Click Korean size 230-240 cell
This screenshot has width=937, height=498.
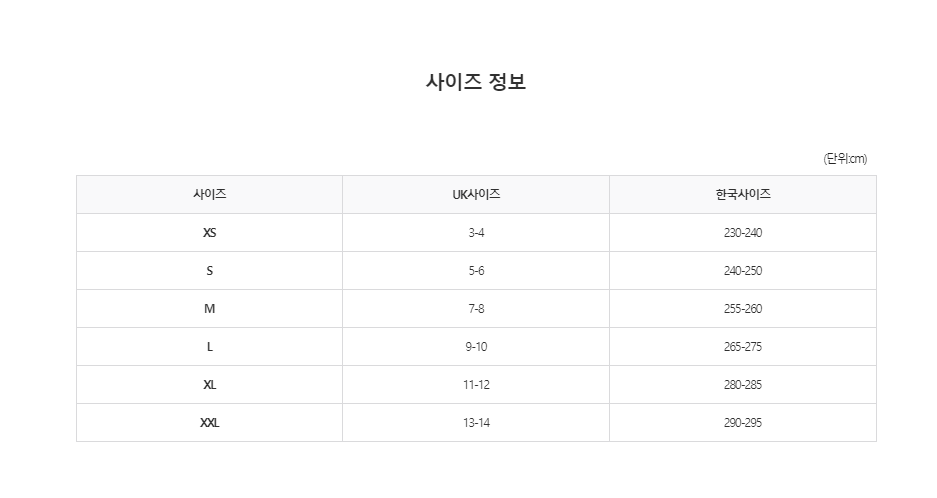point(742,233)
